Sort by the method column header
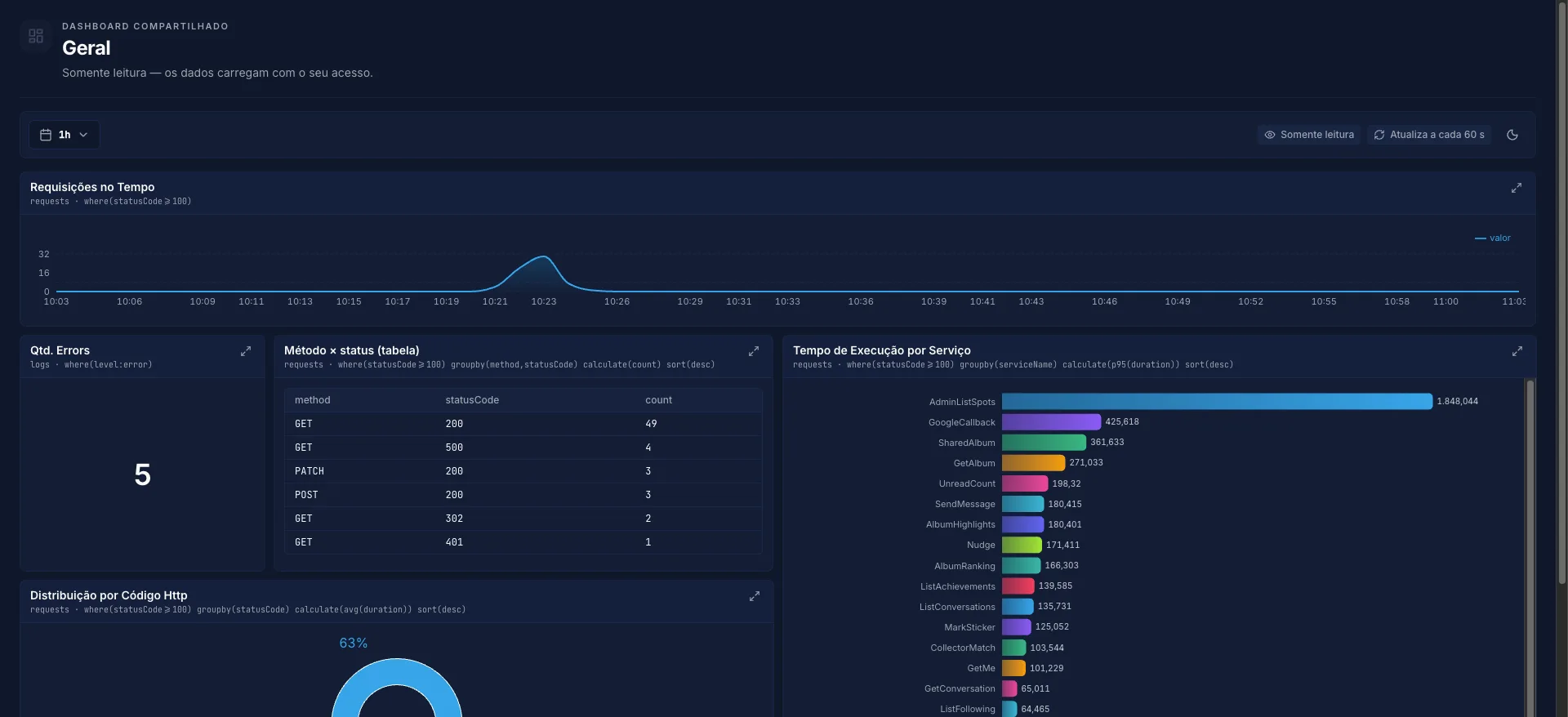 point(313,400)
